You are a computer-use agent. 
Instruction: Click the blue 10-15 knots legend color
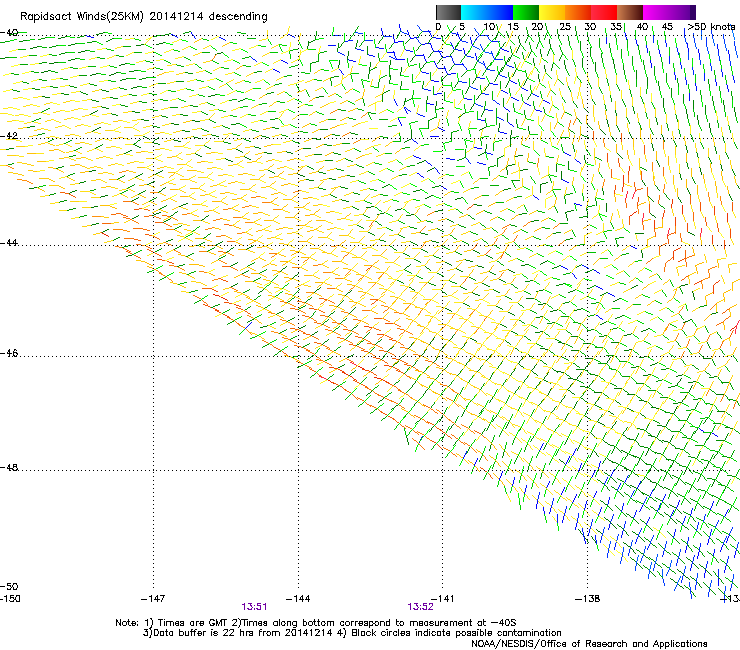500,12
